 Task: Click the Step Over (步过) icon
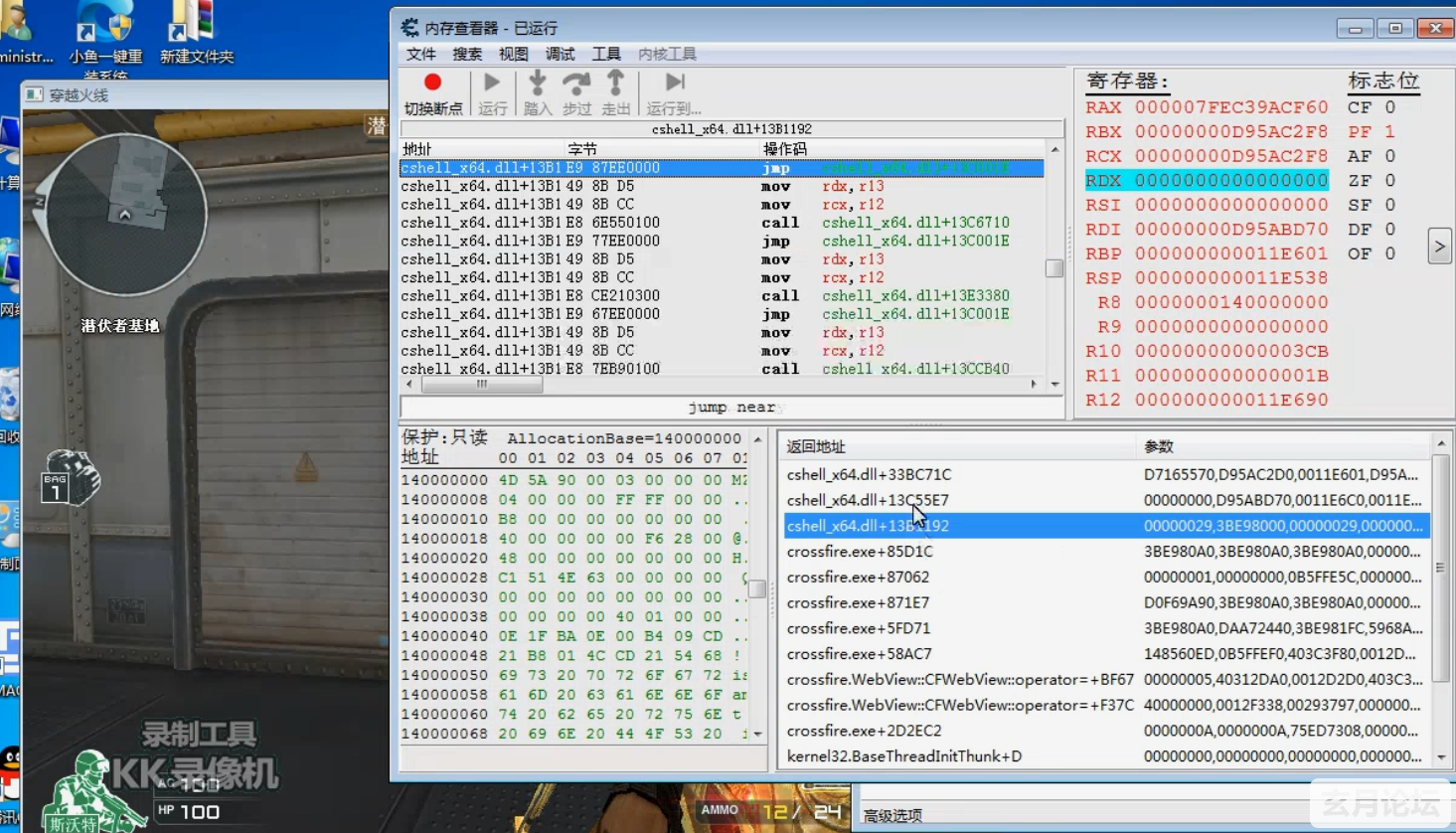576,83
